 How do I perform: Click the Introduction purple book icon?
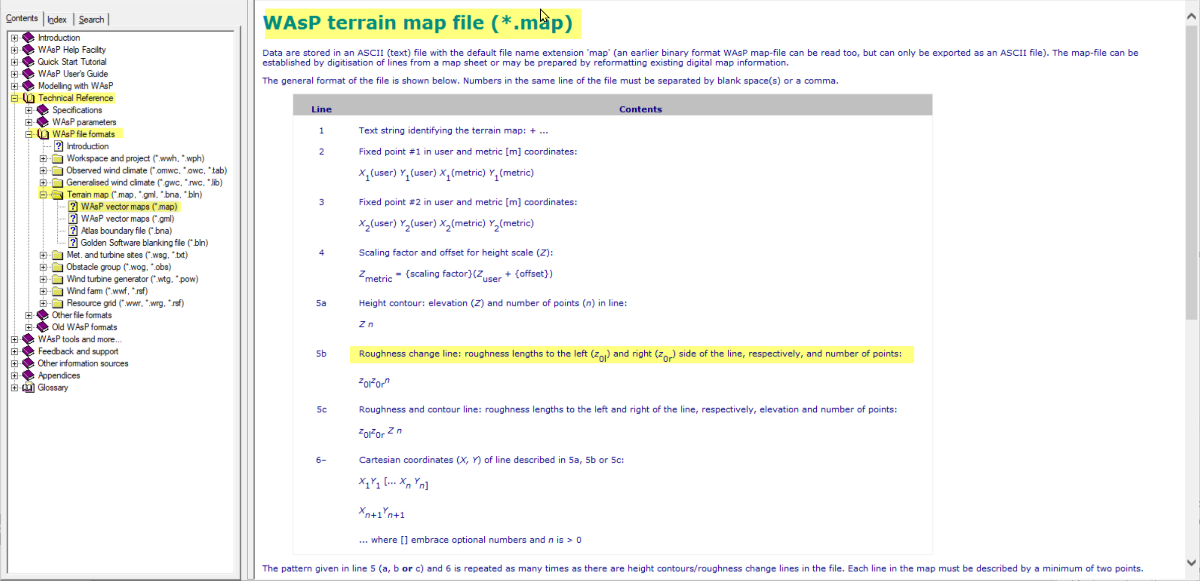point(28,38)
